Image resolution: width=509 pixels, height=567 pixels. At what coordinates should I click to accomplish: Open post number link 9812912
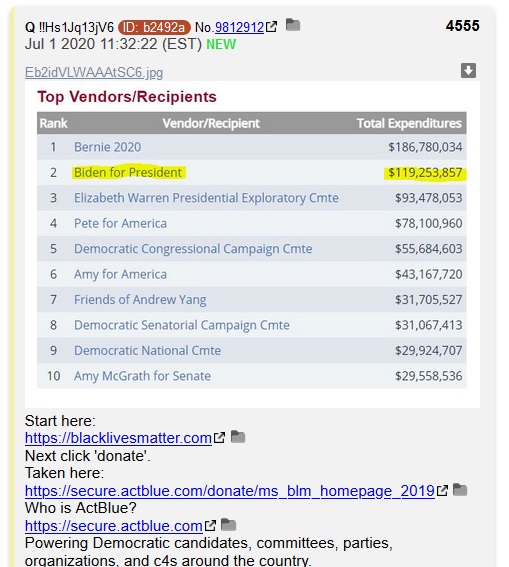pyautogui.click(x=239, y=27)
